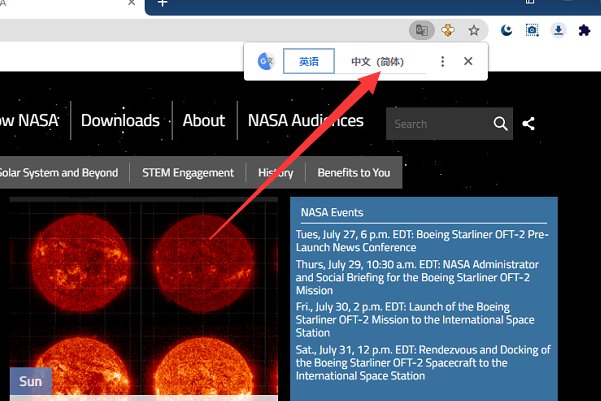This screenshot has height=401, width=601.
Task: Open translate popup options menu
Action: [442, 61]
